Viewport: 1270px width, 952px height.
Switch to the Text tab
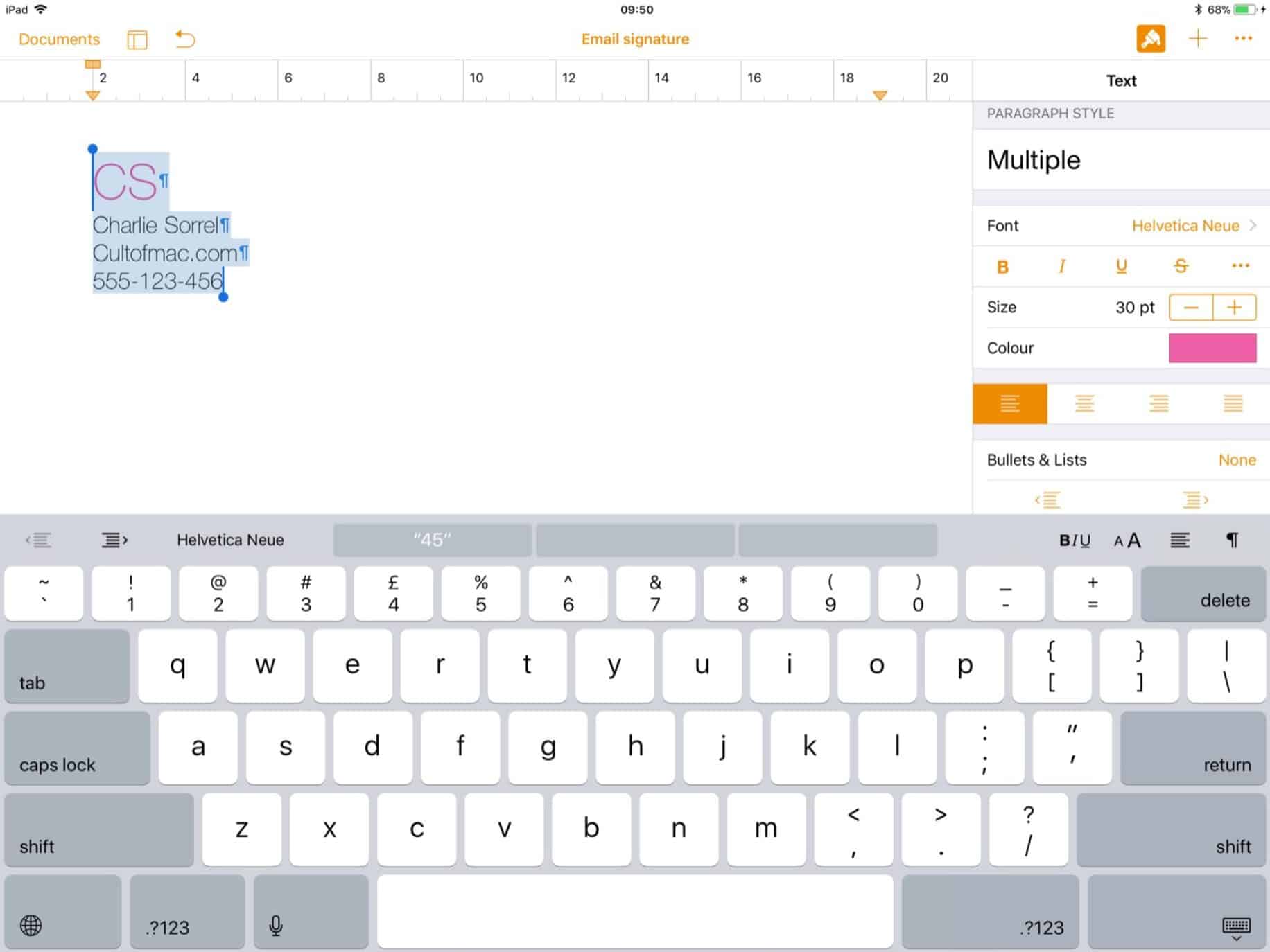(1120, 80)
